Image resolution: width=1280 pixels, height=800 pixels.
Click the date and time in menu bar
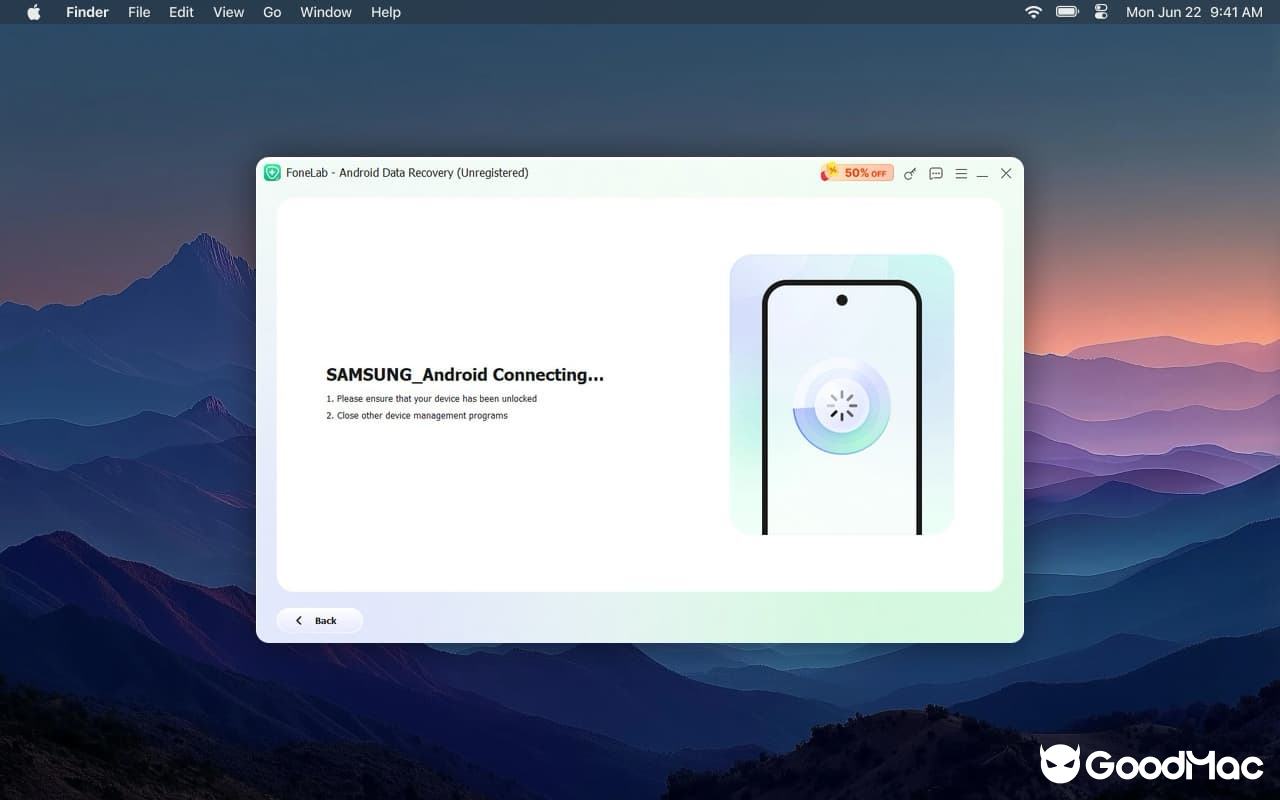tap(1194, 12)
